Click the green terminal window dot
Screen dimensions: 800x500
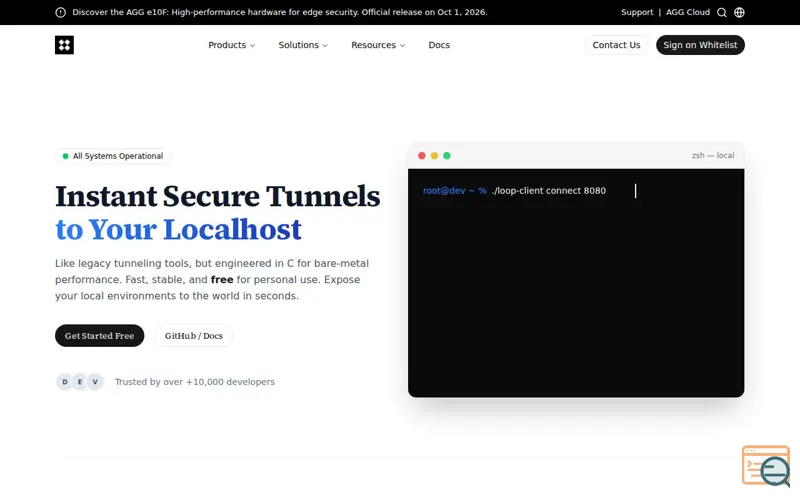coord(447,156)
